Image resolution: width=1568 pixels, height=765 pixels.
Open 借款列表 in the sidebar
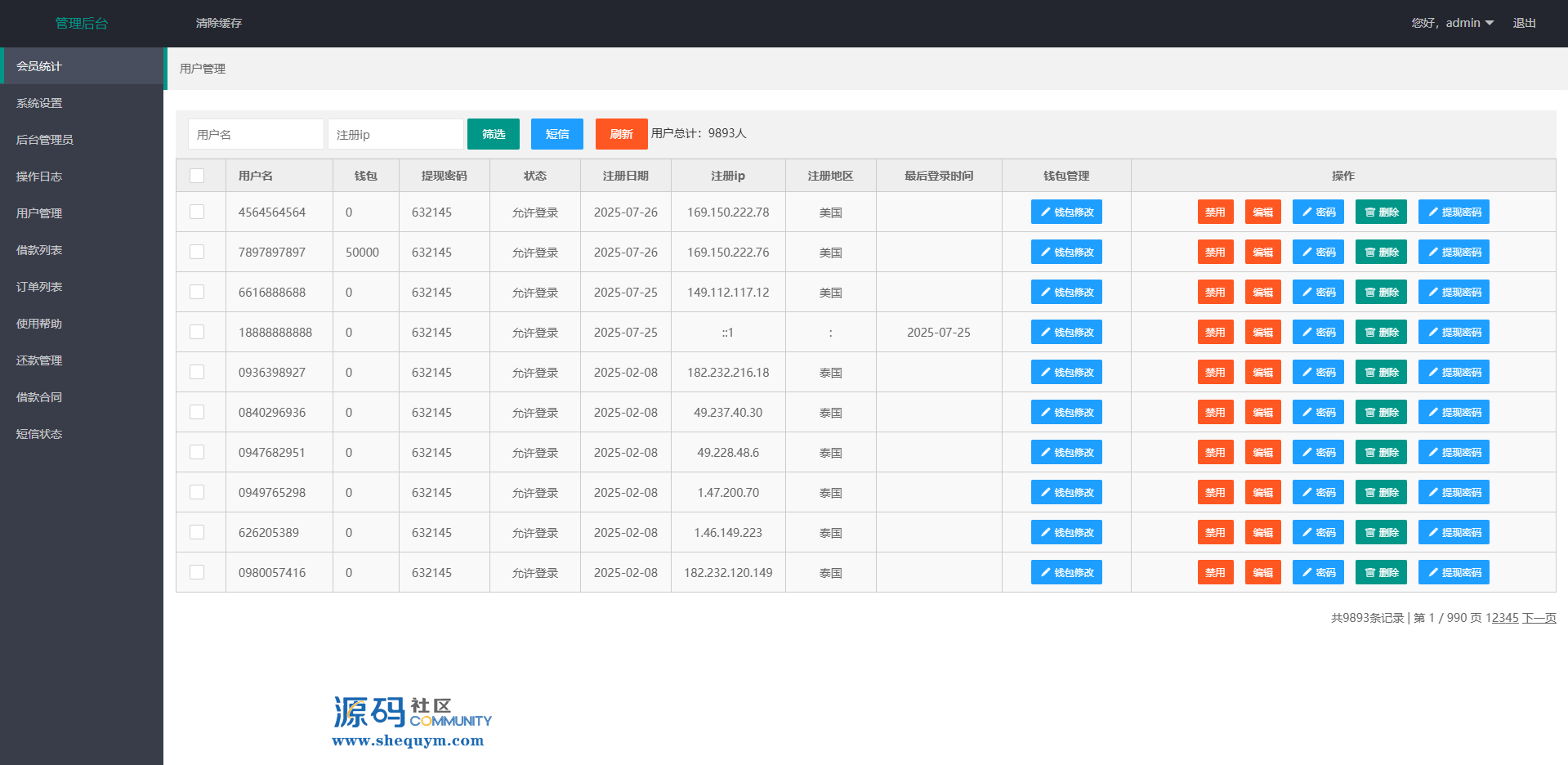coord(39,250)
